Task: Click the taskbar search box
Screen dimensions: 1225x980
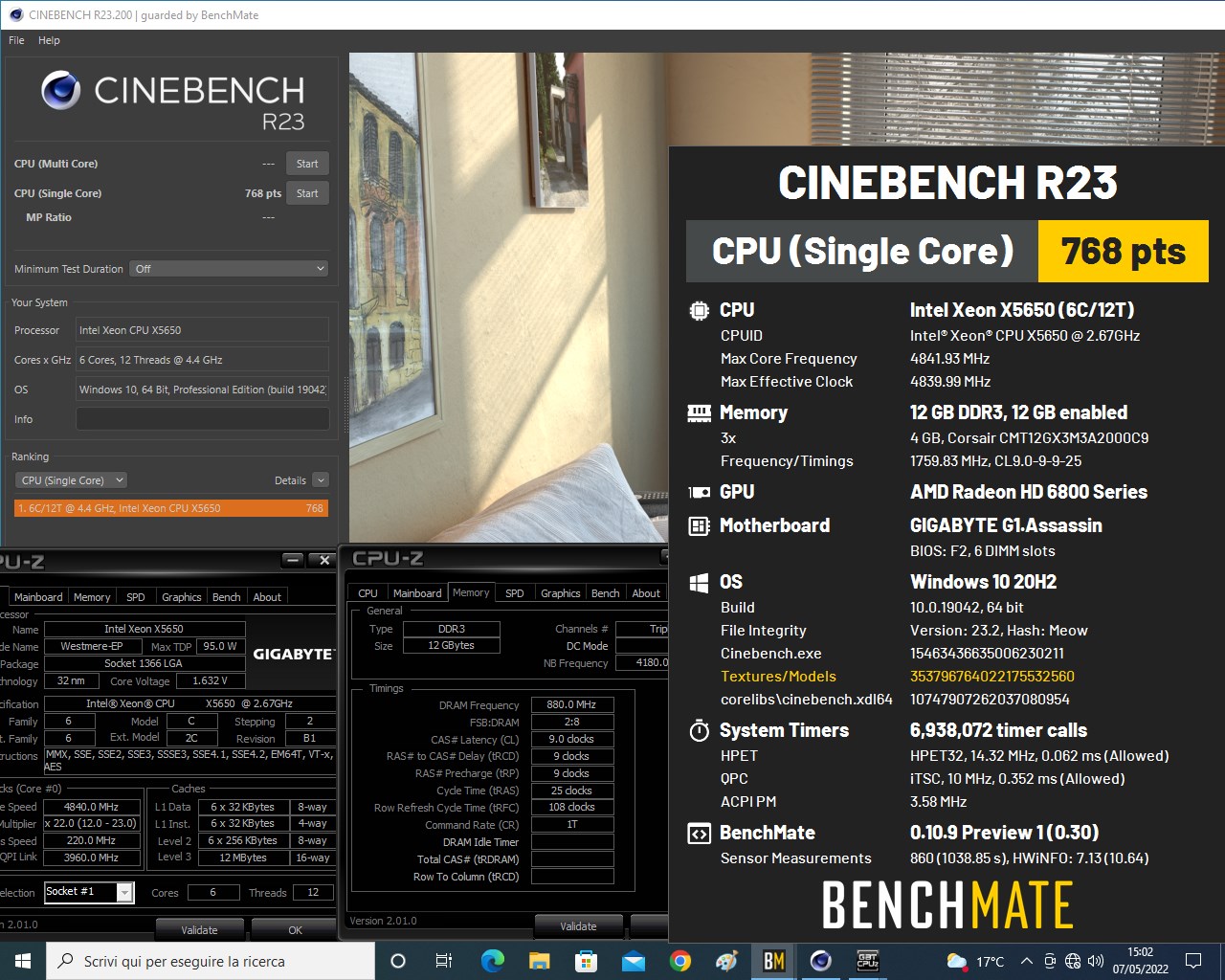Action: 211,961
